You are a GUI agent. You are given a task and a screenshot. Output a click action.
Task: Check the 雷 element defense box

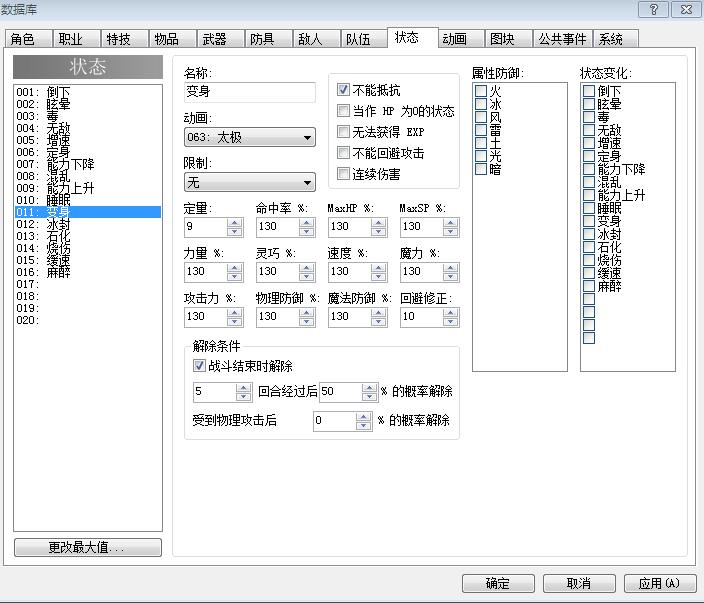(481, 130)
